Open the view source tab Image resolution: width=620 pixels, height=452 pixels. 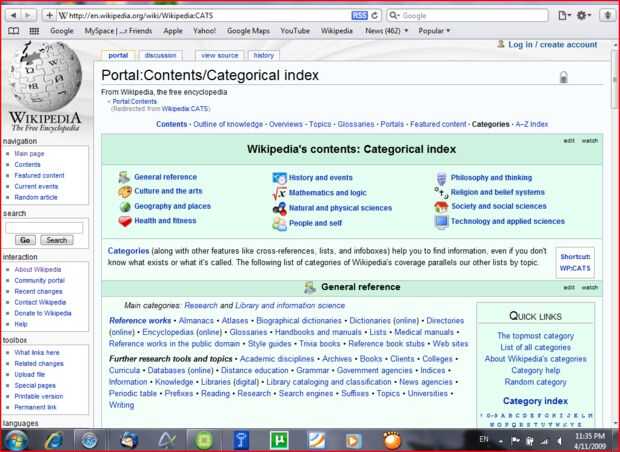[219, 55]
